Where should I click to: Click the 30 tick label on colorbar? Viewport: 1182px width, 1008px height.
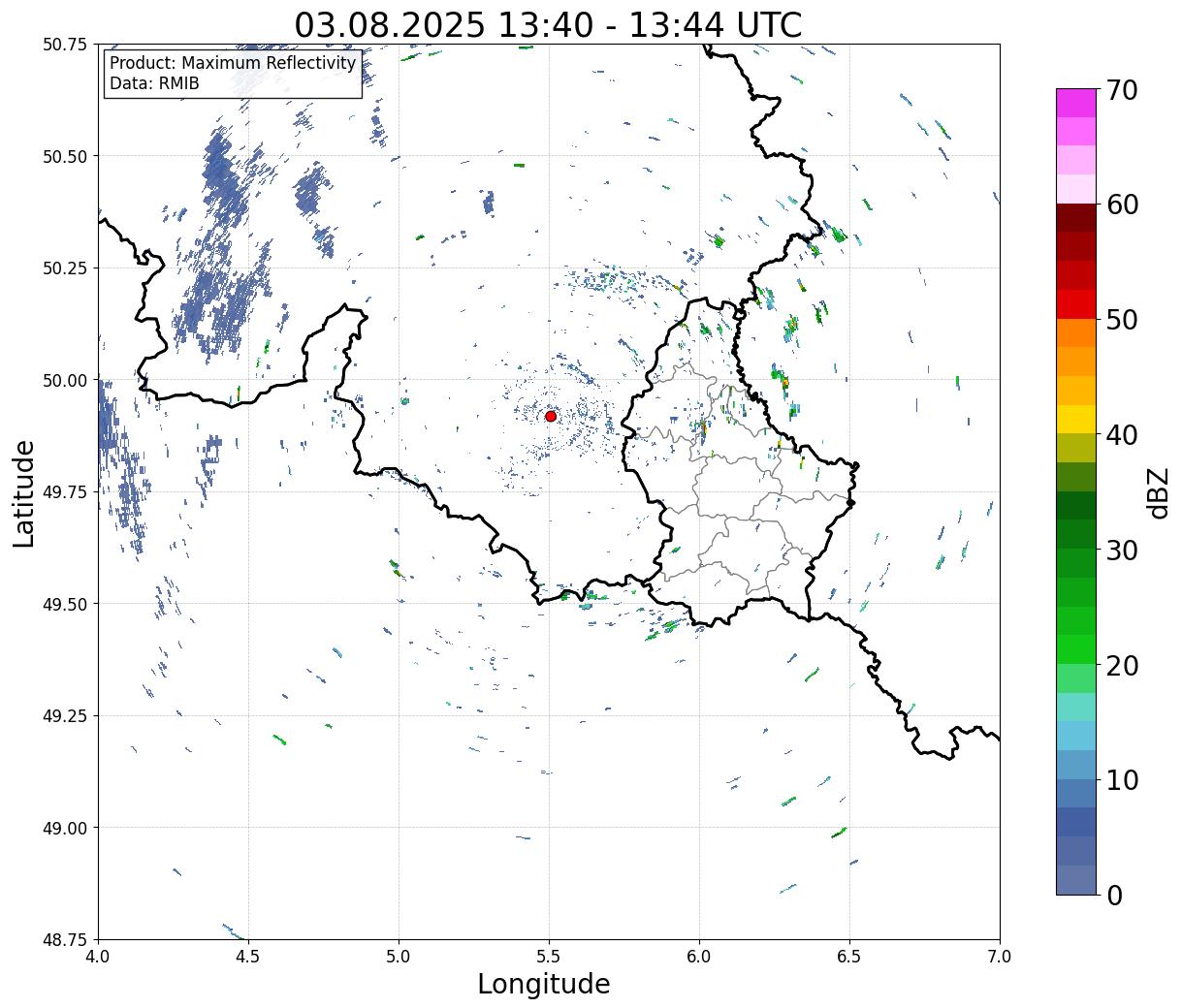click(1122, 550)
